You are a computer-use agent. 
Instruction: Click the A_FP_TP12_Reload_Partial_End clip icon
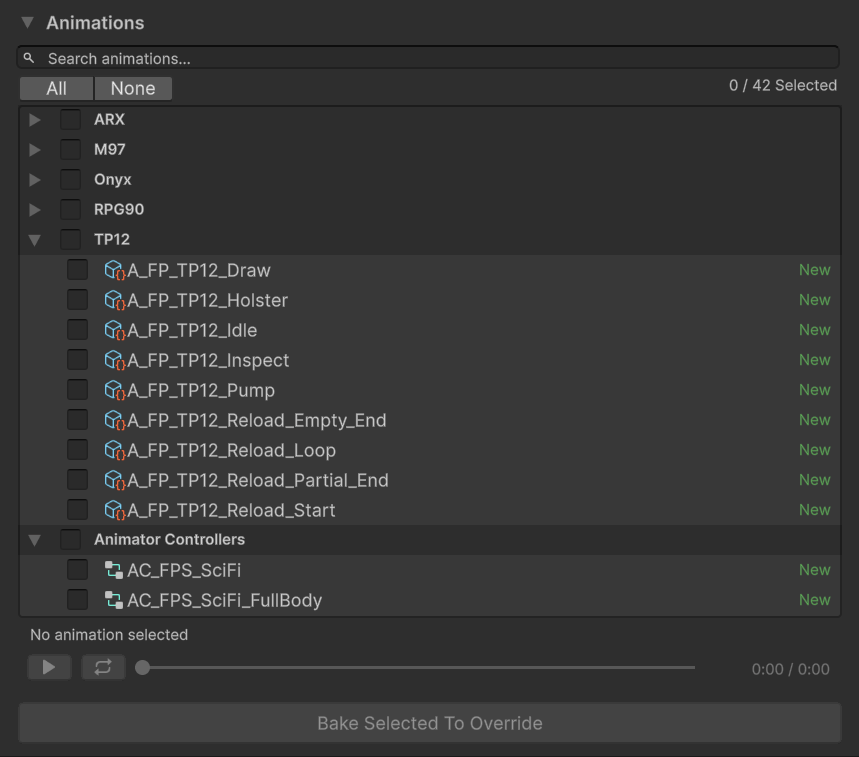pos(115,480)
